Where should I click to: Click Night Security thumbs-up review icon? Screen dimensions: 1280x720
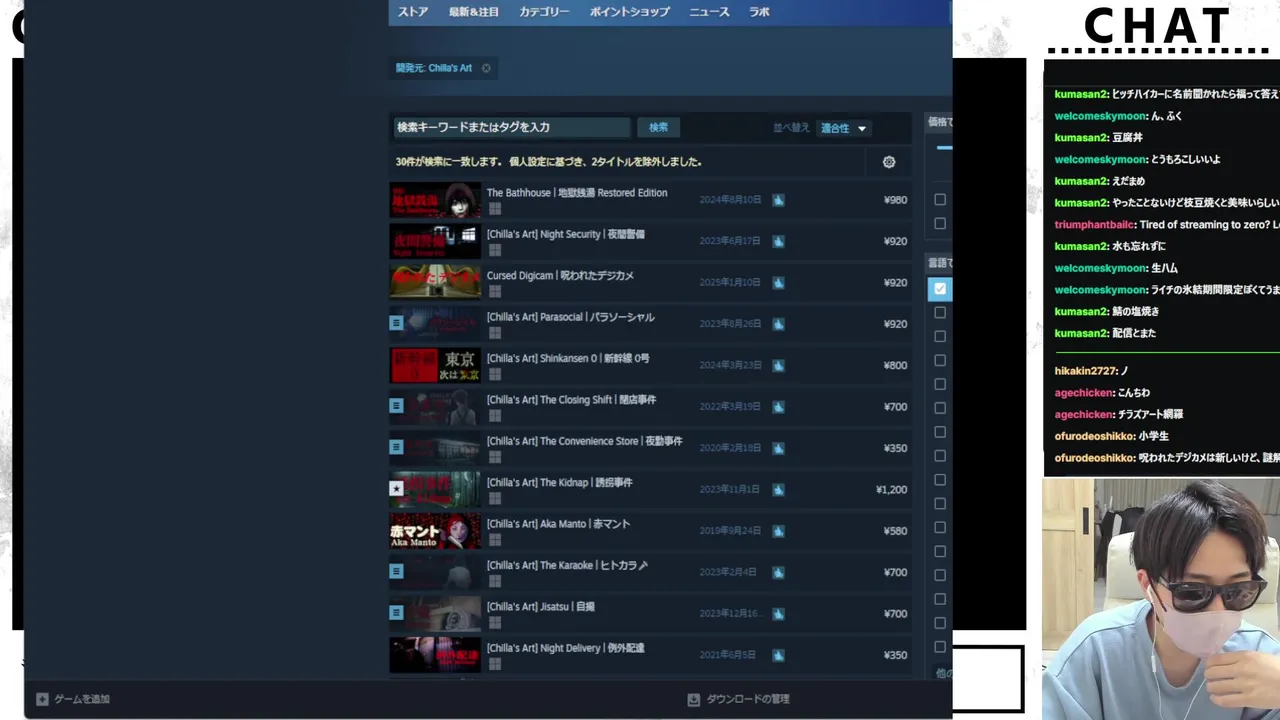click(778, 241)
